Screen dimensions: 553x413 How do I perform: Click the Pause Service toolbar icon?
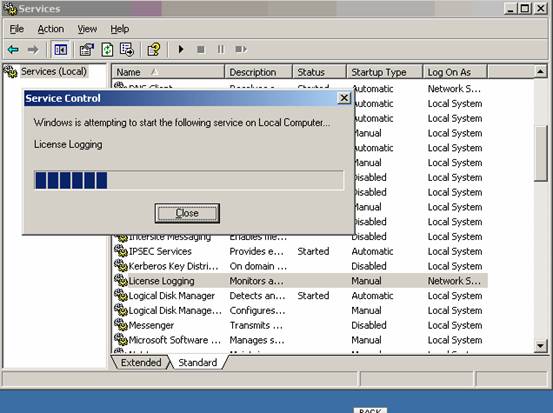[220, 49]
